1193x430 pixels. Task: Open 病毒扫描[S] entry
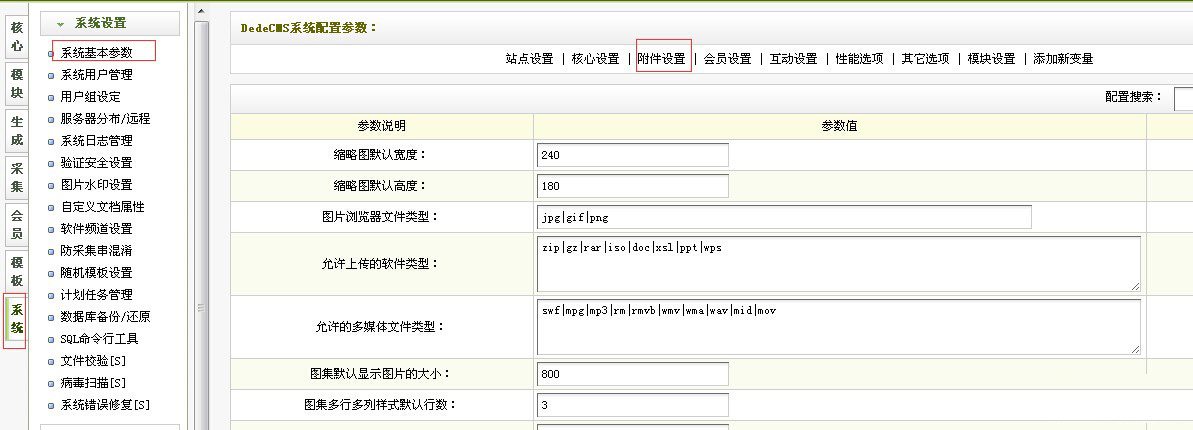point(93,383)
